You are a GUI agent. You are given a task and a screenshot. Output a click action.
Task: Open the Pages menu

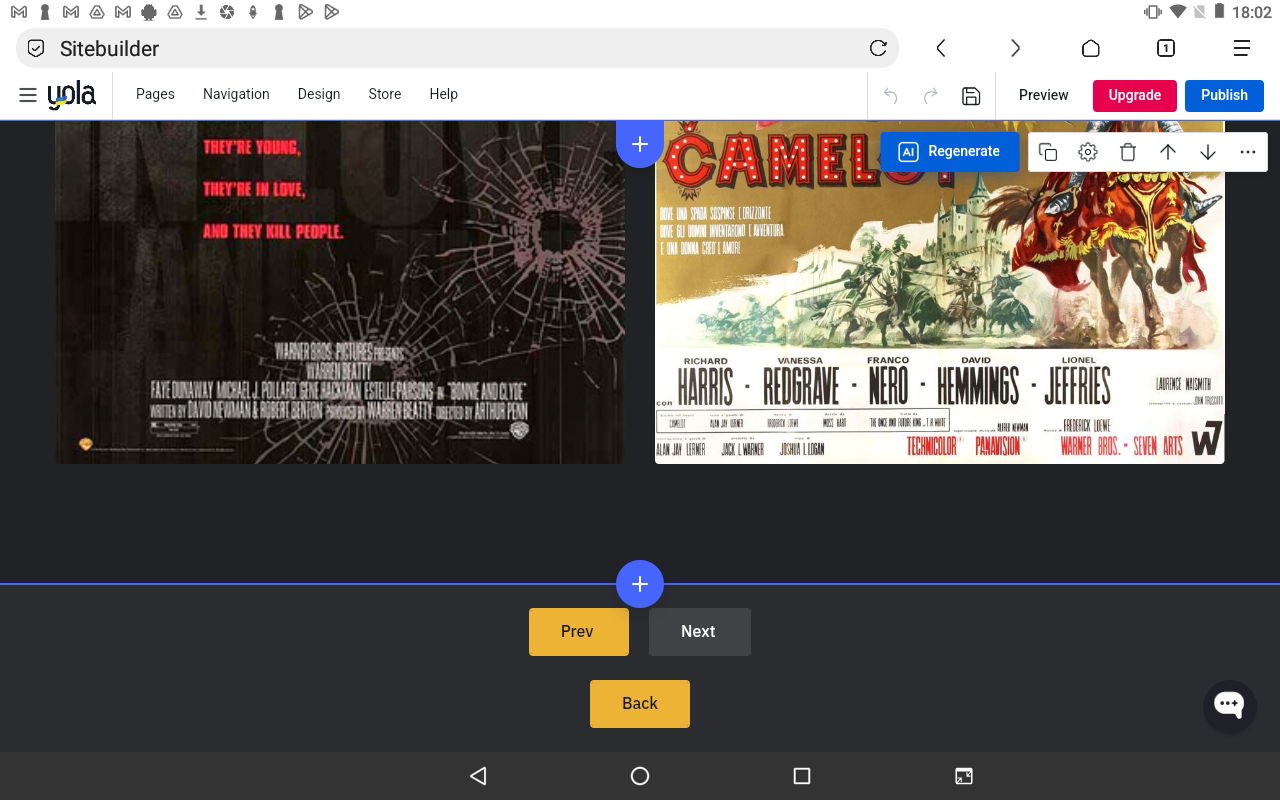point(155,94)
